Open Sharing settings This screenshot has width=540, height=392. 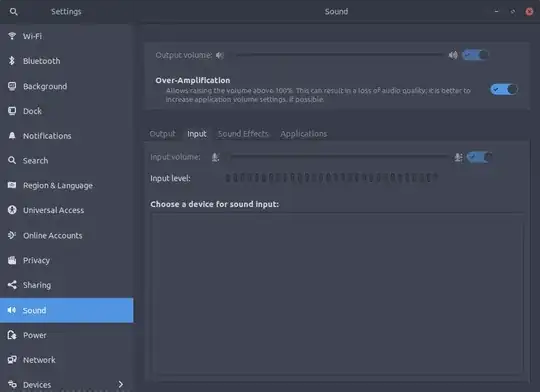click(x=66, y=285)
